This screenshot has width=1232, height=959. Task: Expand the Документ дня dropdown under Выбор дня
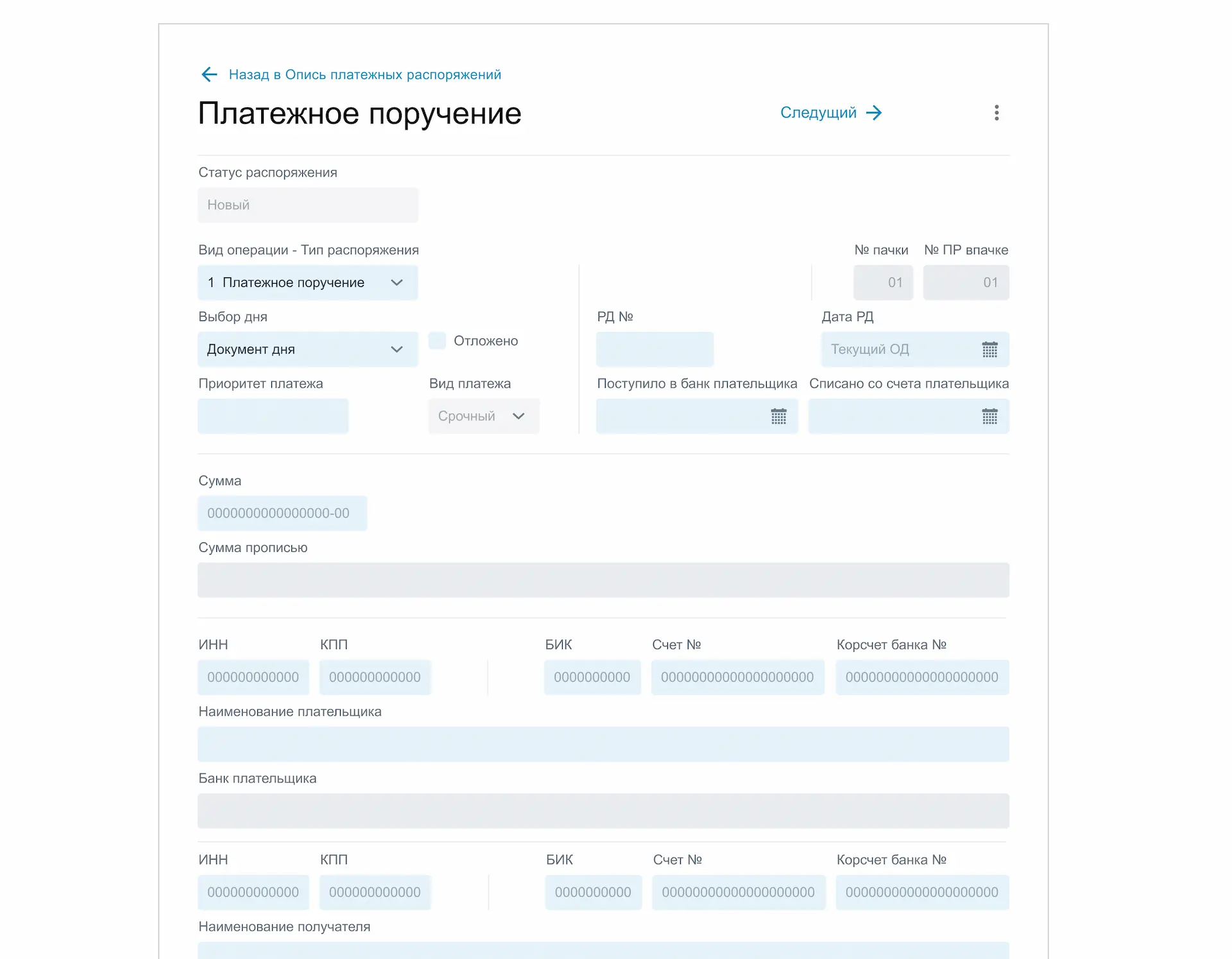307,349
